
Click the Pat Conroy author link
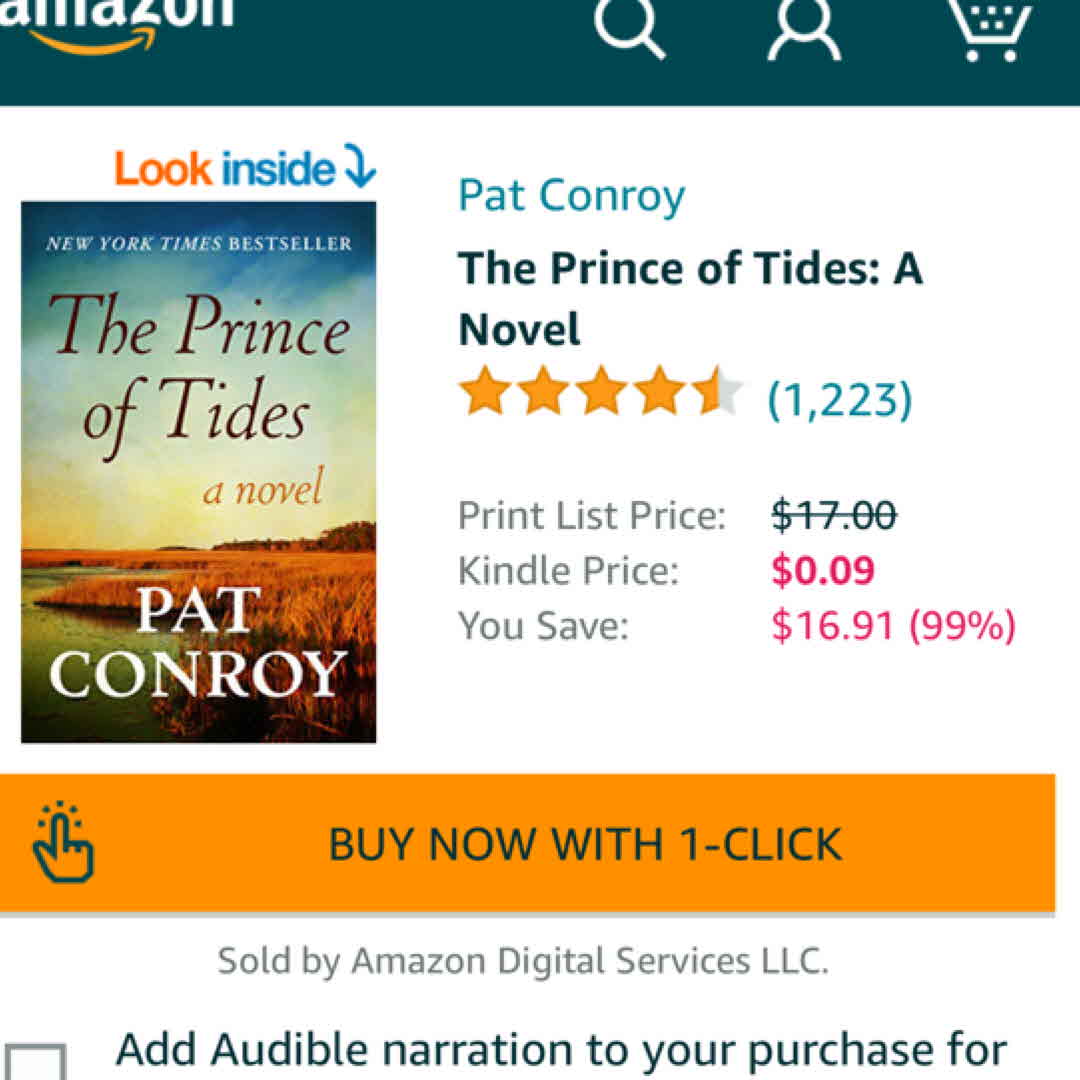(571, 196)
